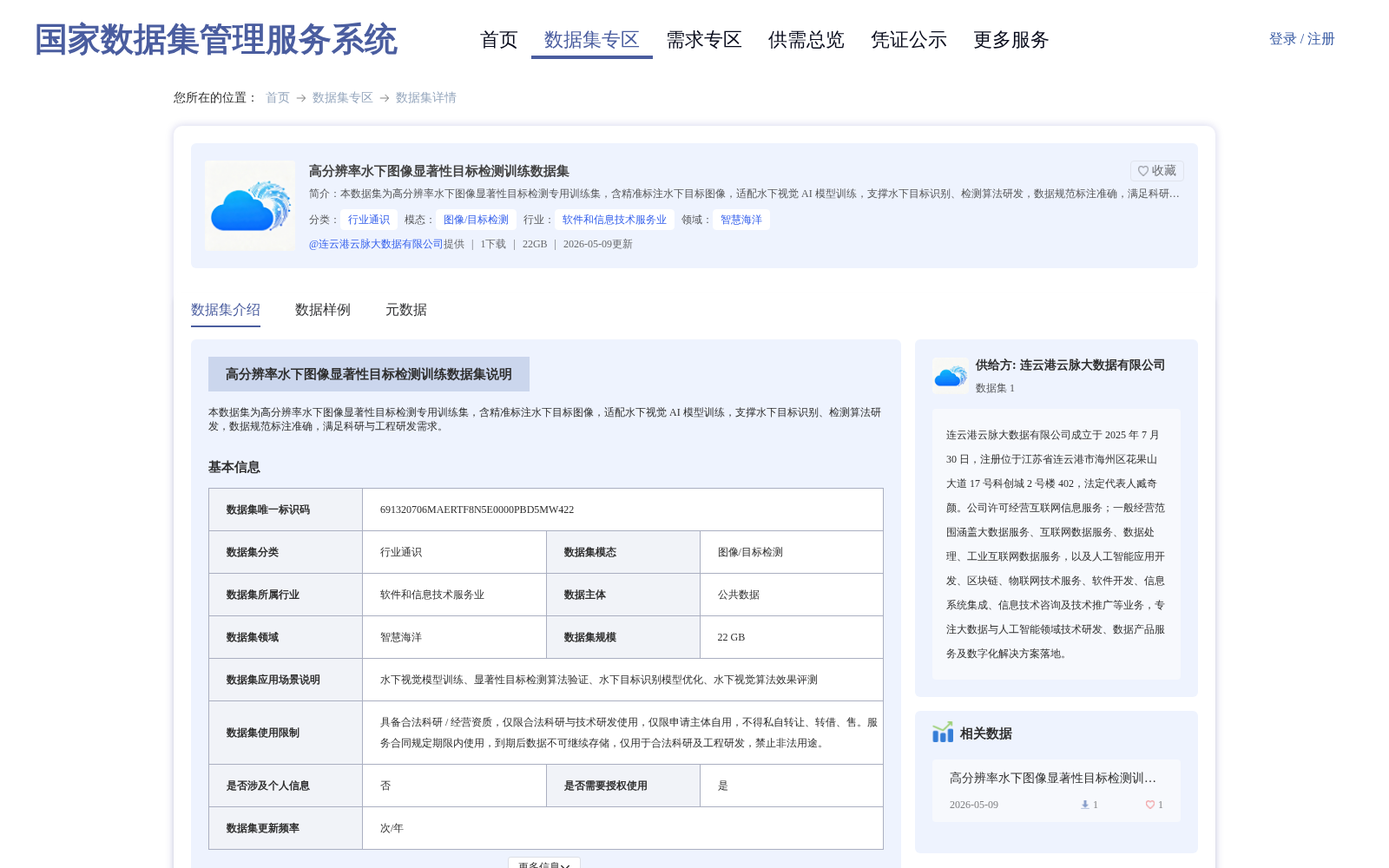Screen dimensions: 1389x868
Task: Click the heart icon beside 收藏
Action: coord(1143,171)
